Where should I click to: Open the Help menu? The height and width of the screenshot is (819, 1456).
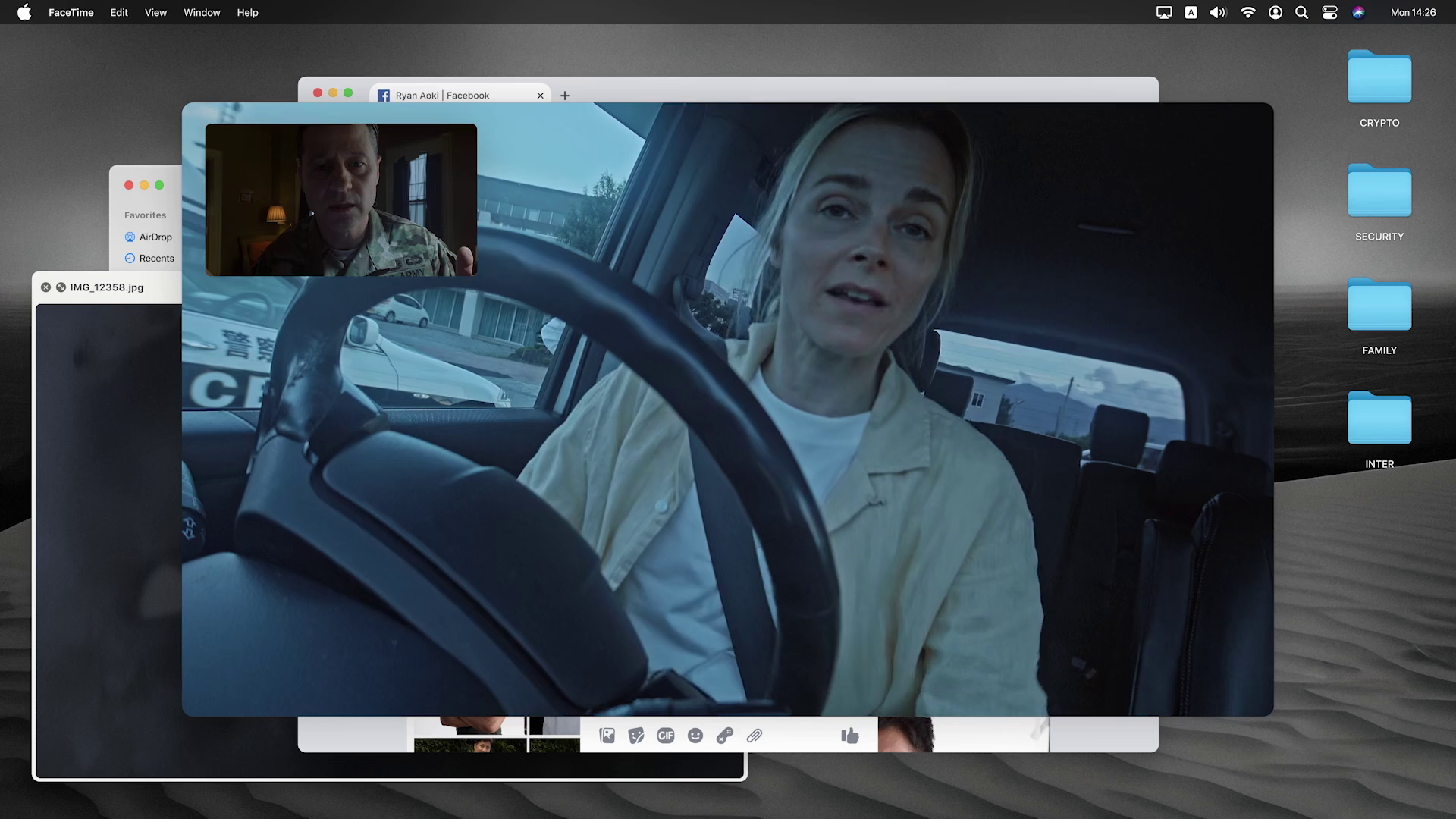(247, 12)
